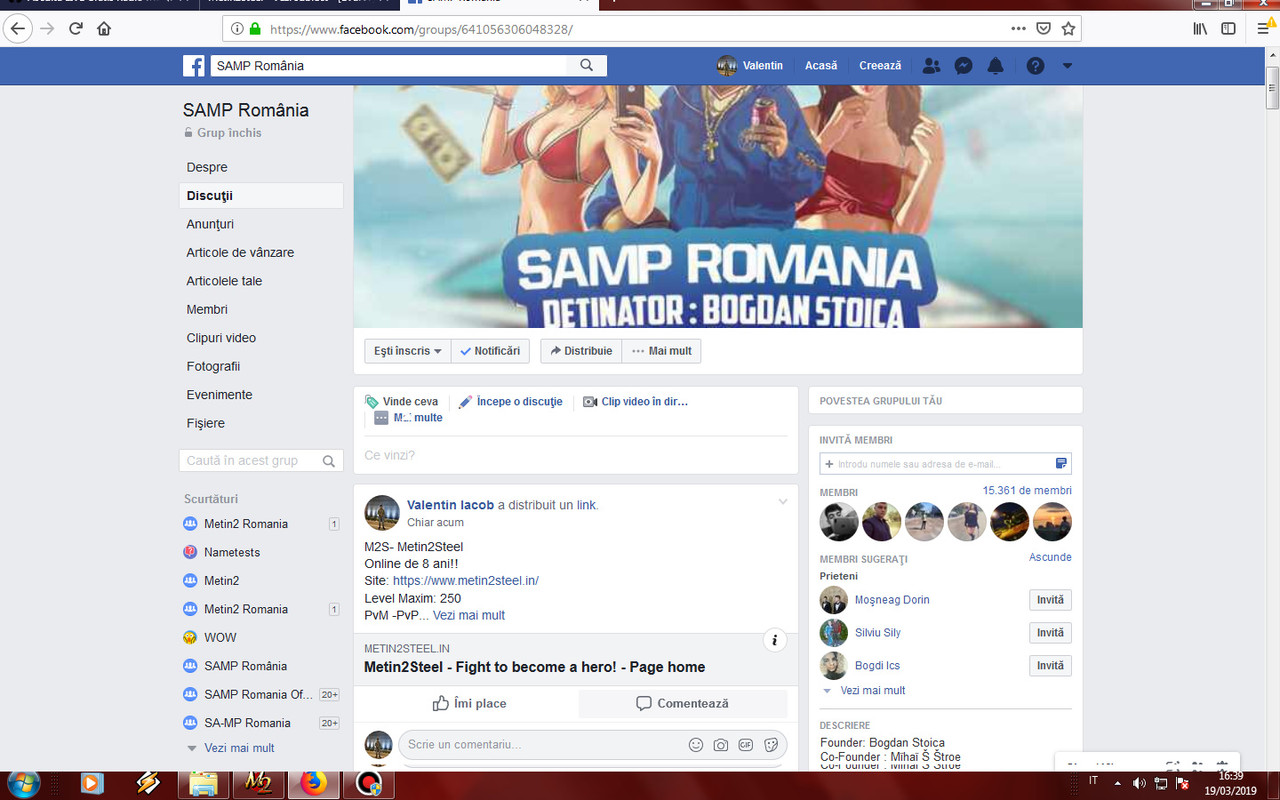The image size is (1280, 800).
Task: Expand the account settings arrow in the navbar
Action: 1066,65
